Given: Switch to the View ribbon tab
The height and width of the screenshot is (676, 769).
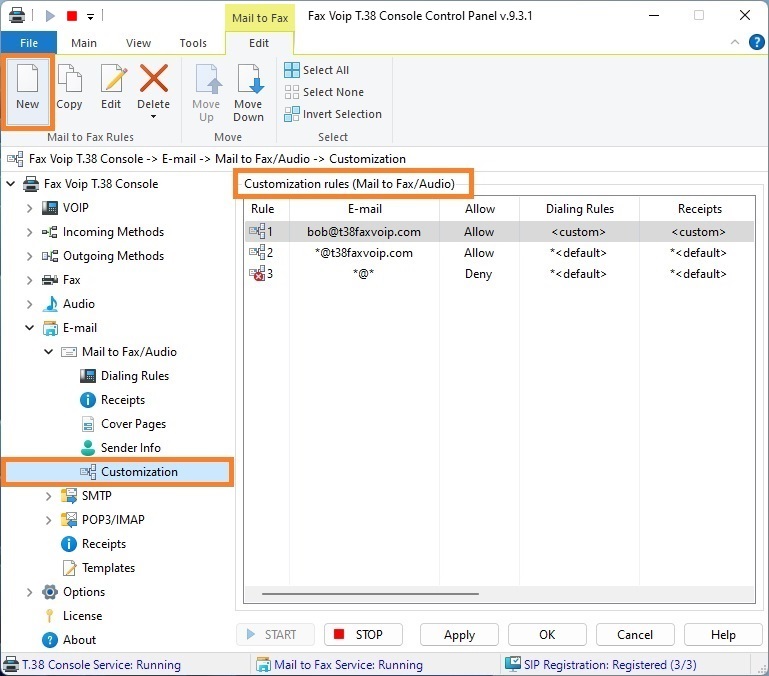Looking at the screenshot, I should [x=138, y=43].
